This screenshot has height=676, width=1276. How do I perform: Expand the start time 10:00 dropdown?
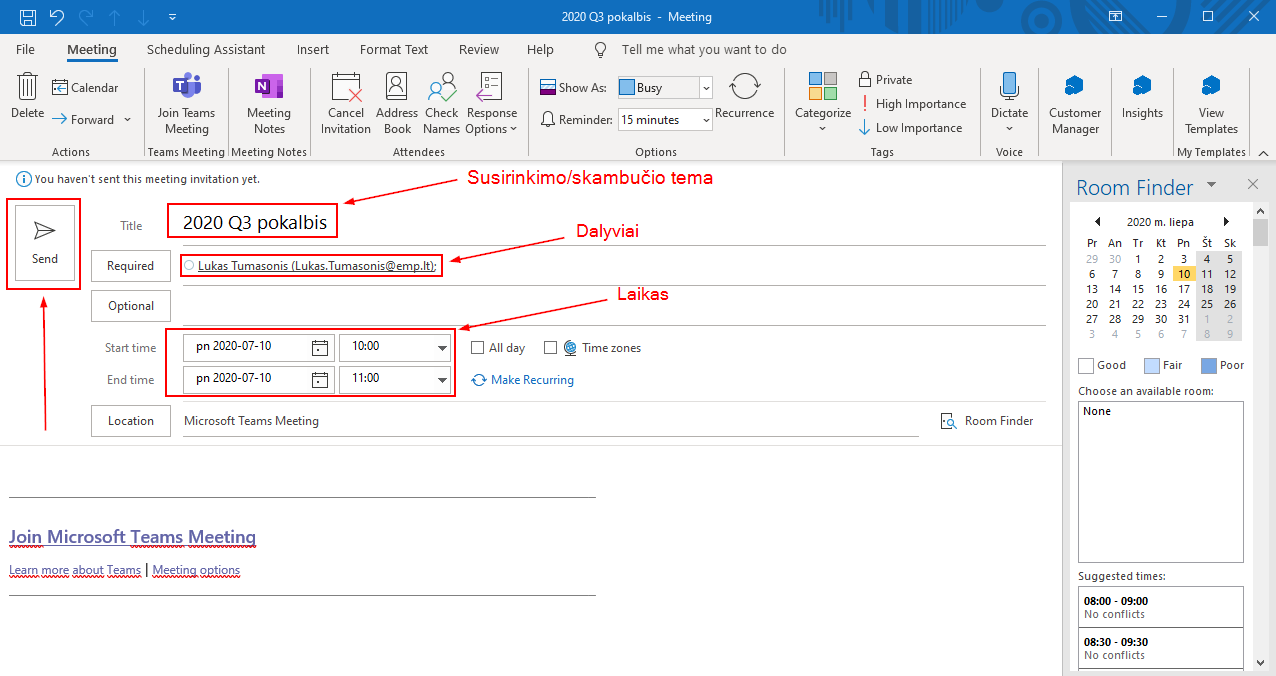(442, 348)
